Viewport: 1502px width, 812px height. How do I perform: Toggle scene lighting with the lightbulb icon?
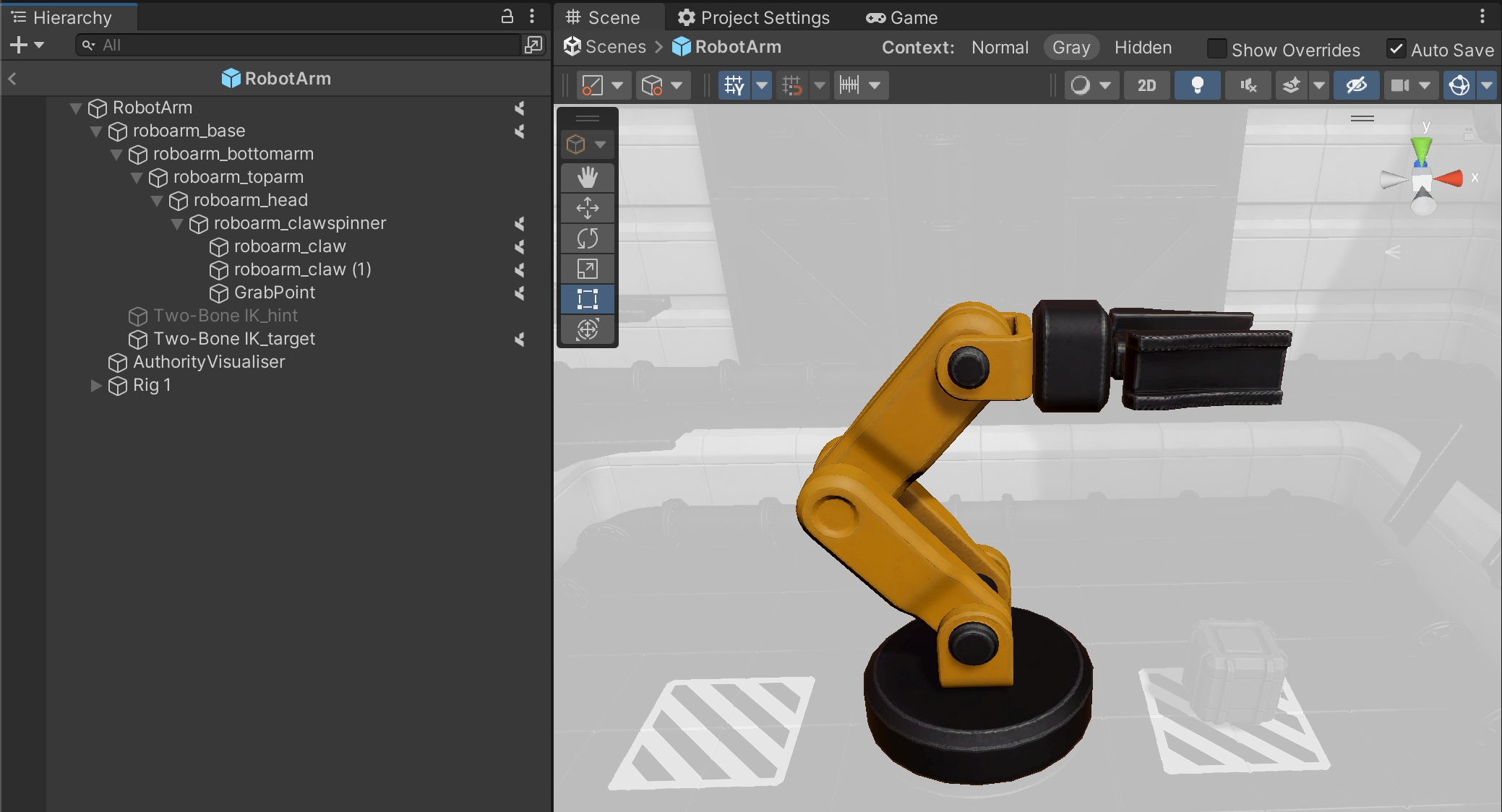pos(1197,85)
